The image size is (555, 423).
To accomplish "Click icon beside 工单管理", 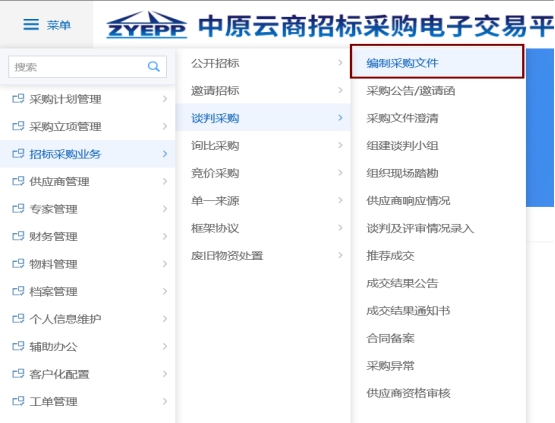I will point(18,401).
